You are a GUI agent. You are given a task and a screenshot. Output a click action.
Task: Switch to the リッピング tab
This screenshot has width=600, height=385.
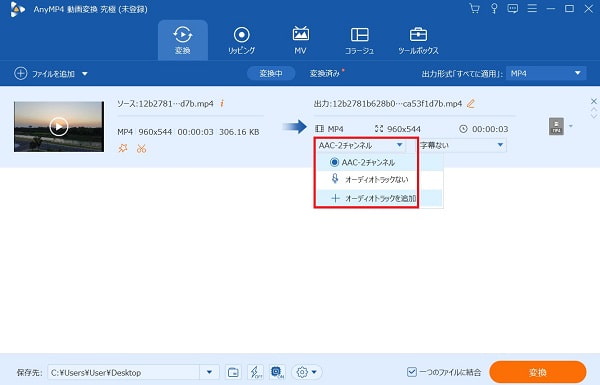(241, 40)
